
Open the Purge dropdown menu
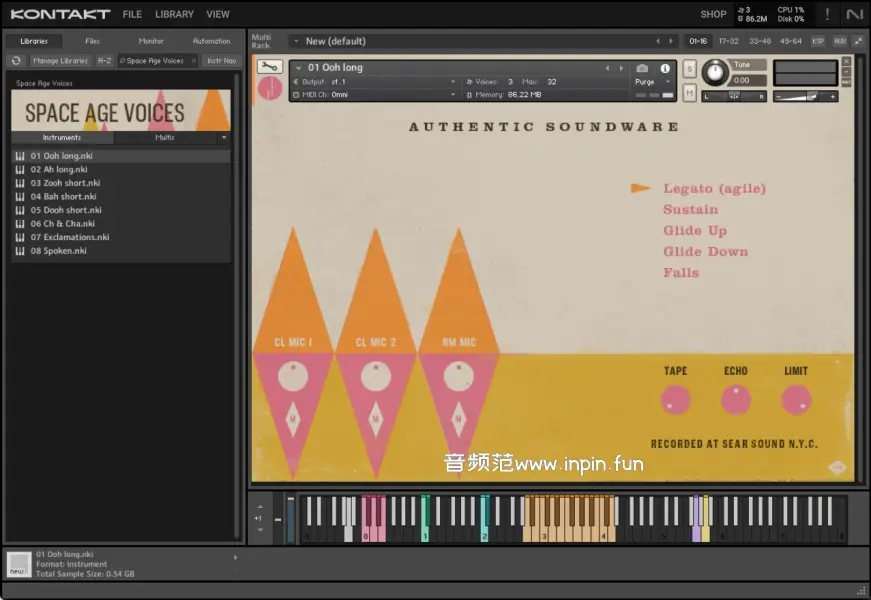pos(650,82)
